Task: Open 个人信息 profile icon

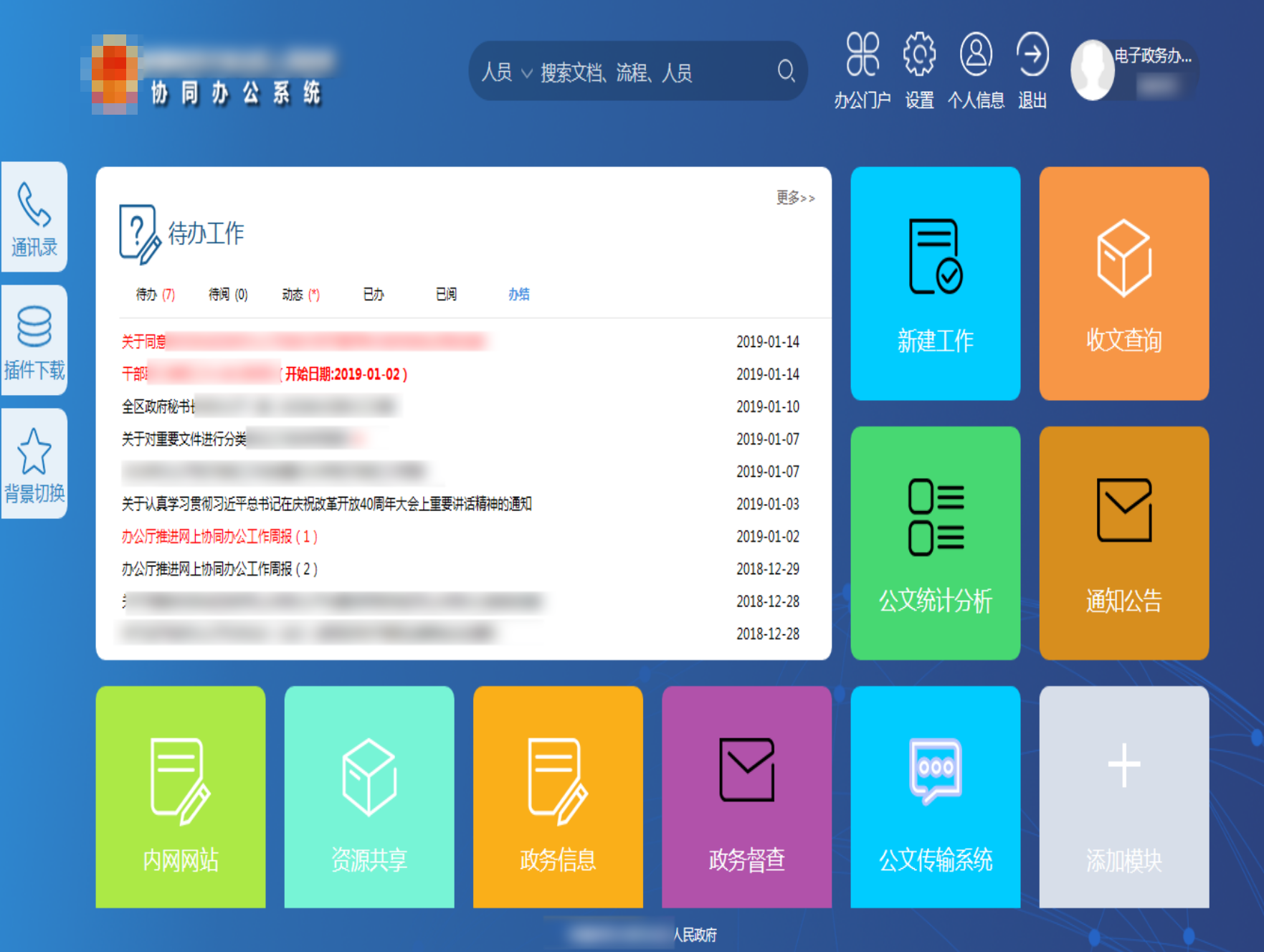Action: 976,54
